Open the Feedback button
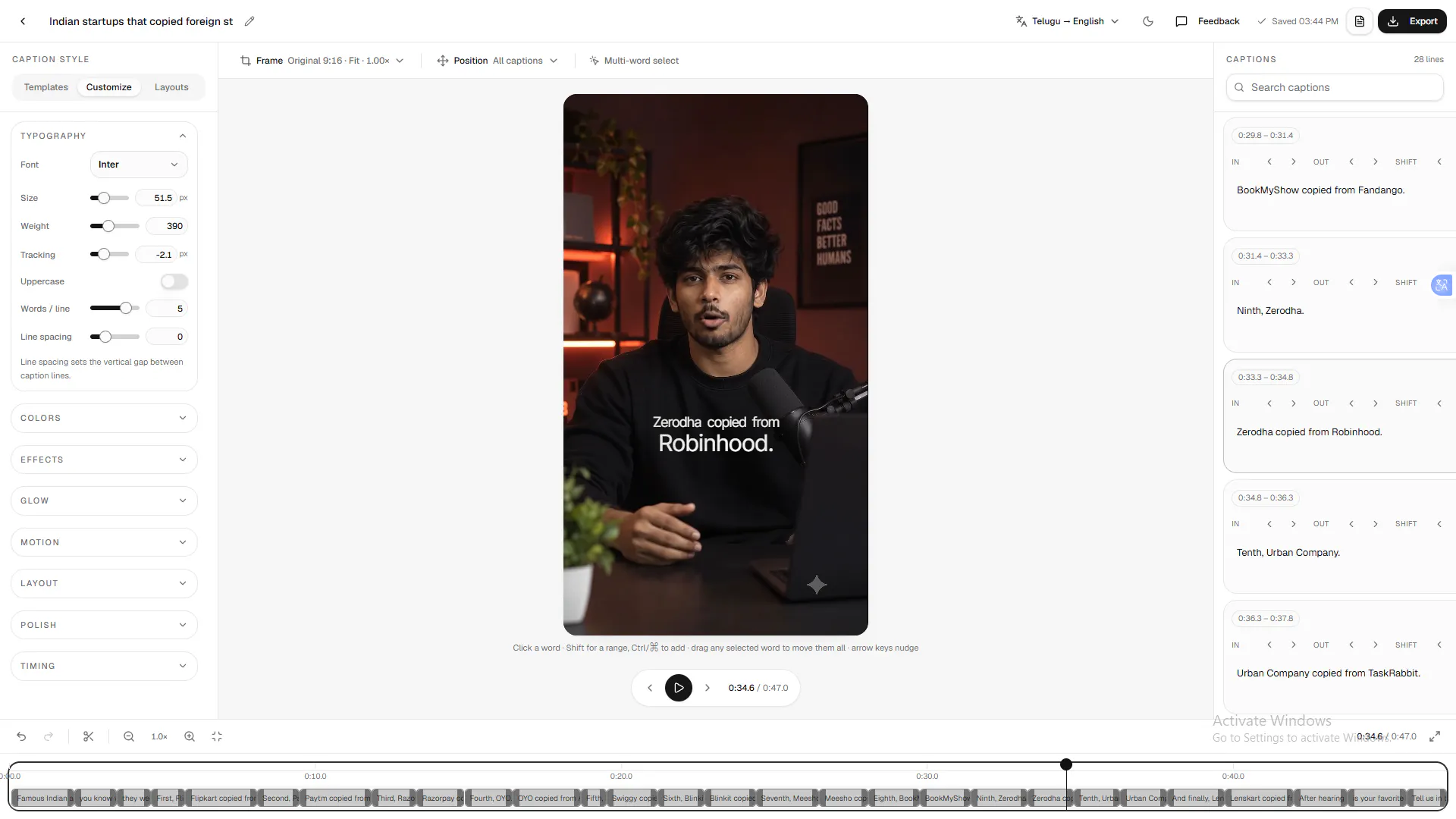The height and width of the screenshot is (819, 1456). [1207, 21]
